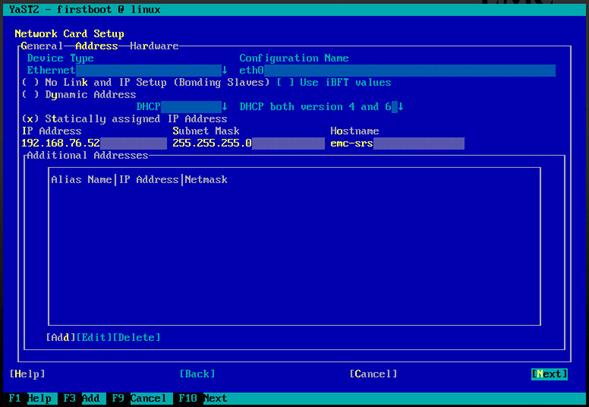
Task: Click the Cancel button
Action: [x=373, y=374]
